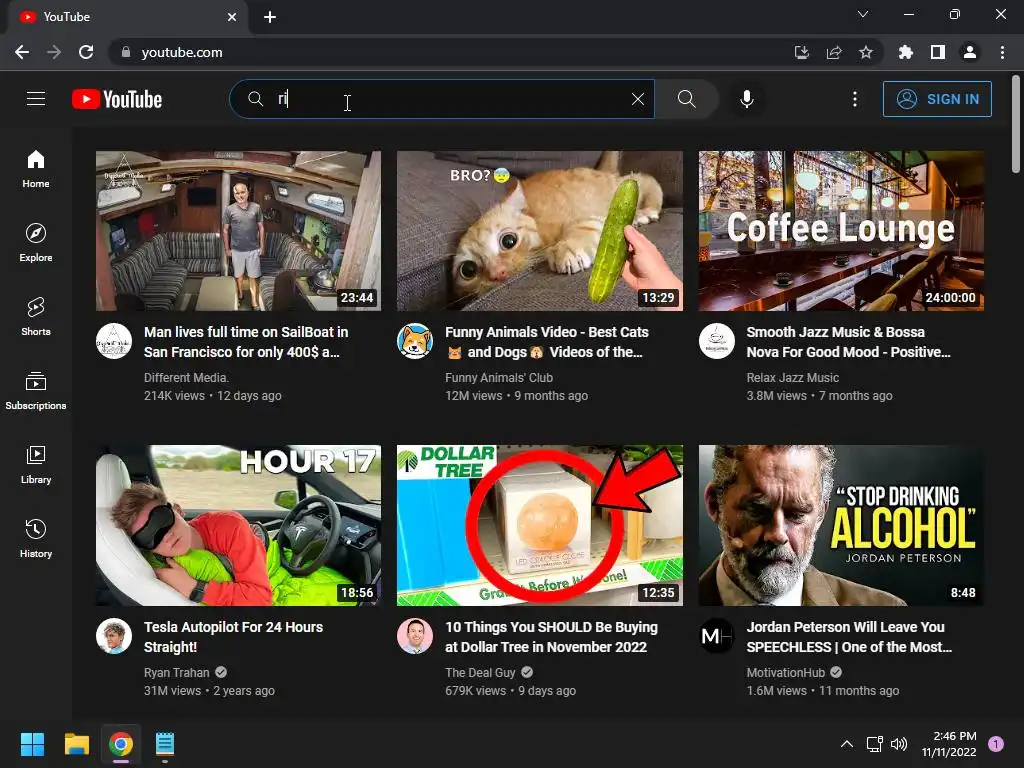The width and height of the screenshot is (1024, 768).
Task: Reload the page in Chrome
Action: (86, 52)
